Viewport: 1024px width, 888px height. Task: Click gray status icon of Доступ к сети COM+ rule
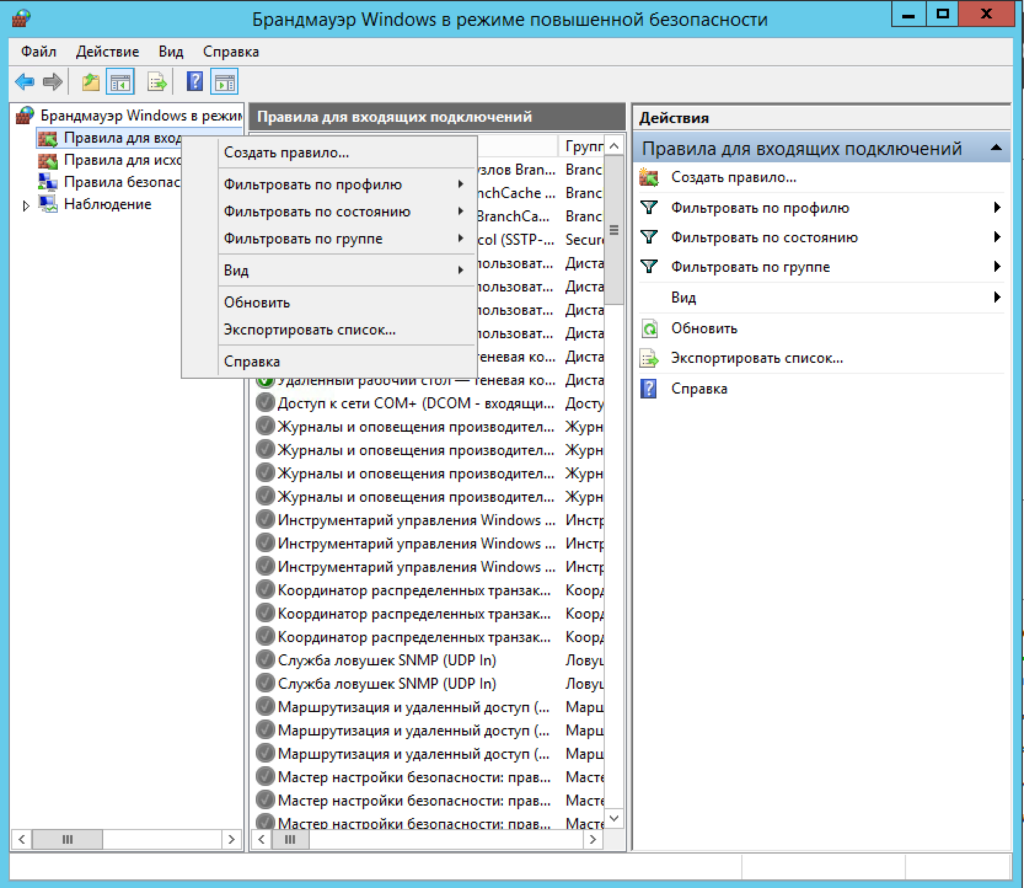[264, 403]
